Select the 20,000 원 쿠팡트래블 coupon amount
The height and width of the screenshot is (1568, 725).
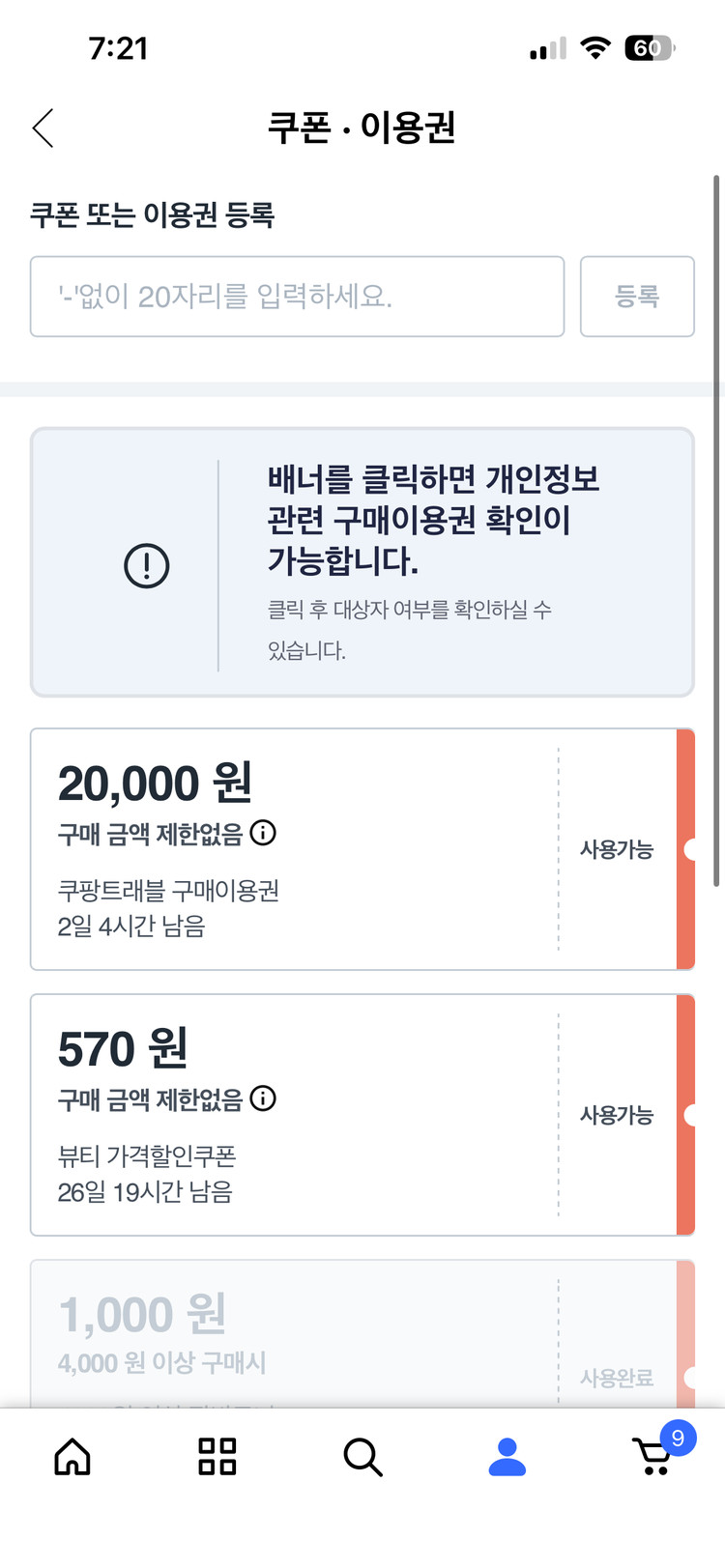click(x=155, y=784)
